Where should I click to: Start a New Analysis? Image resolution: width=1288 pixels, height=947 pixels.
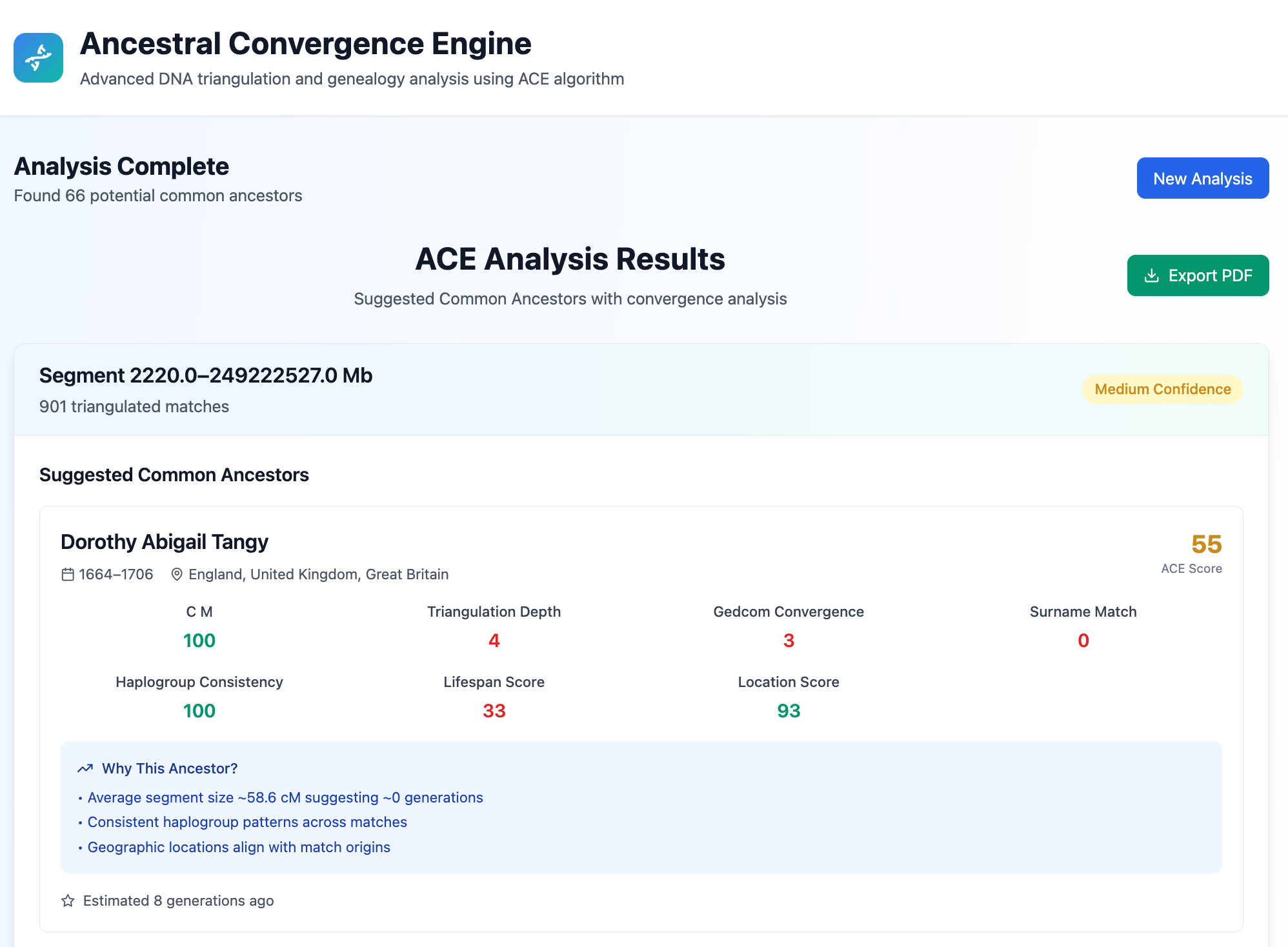tap(1202, 178)
